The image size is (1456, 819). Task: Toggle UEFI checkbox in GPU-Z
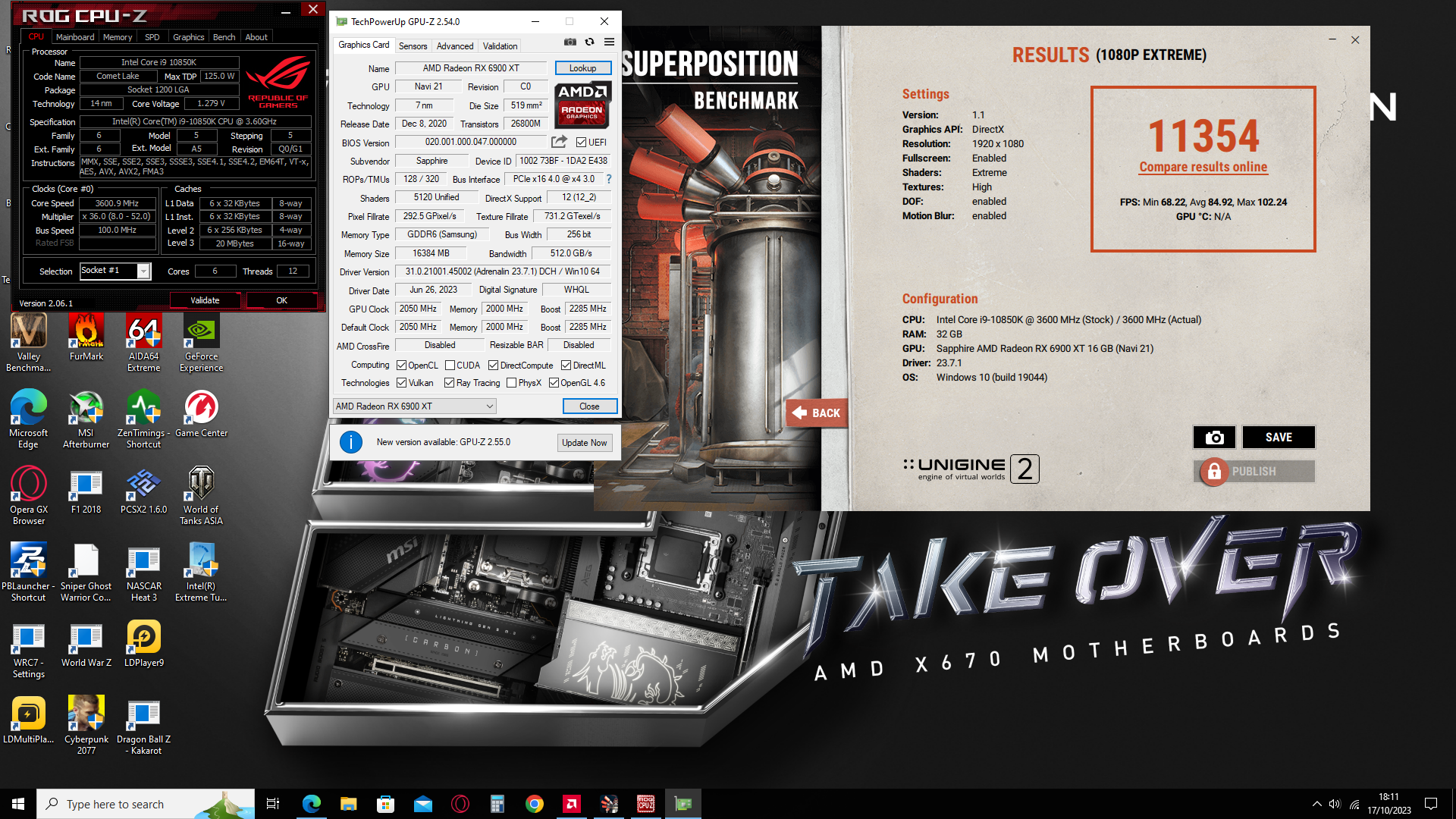(581, 142)
